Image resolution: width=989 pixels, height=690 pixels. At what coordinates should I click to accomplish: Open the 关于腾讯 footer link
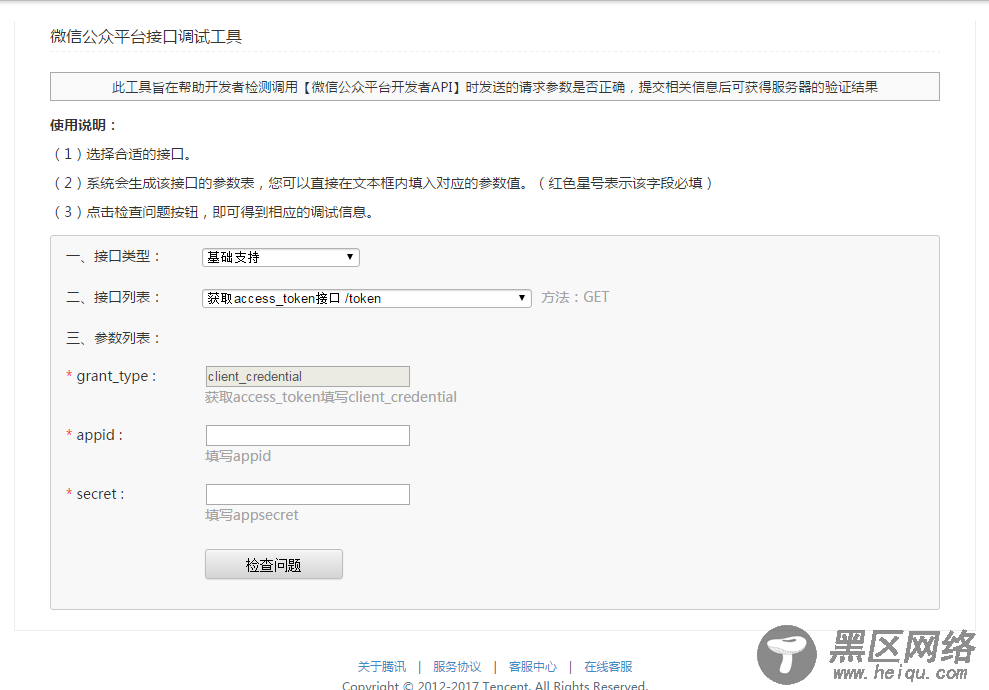pos(382,667)
